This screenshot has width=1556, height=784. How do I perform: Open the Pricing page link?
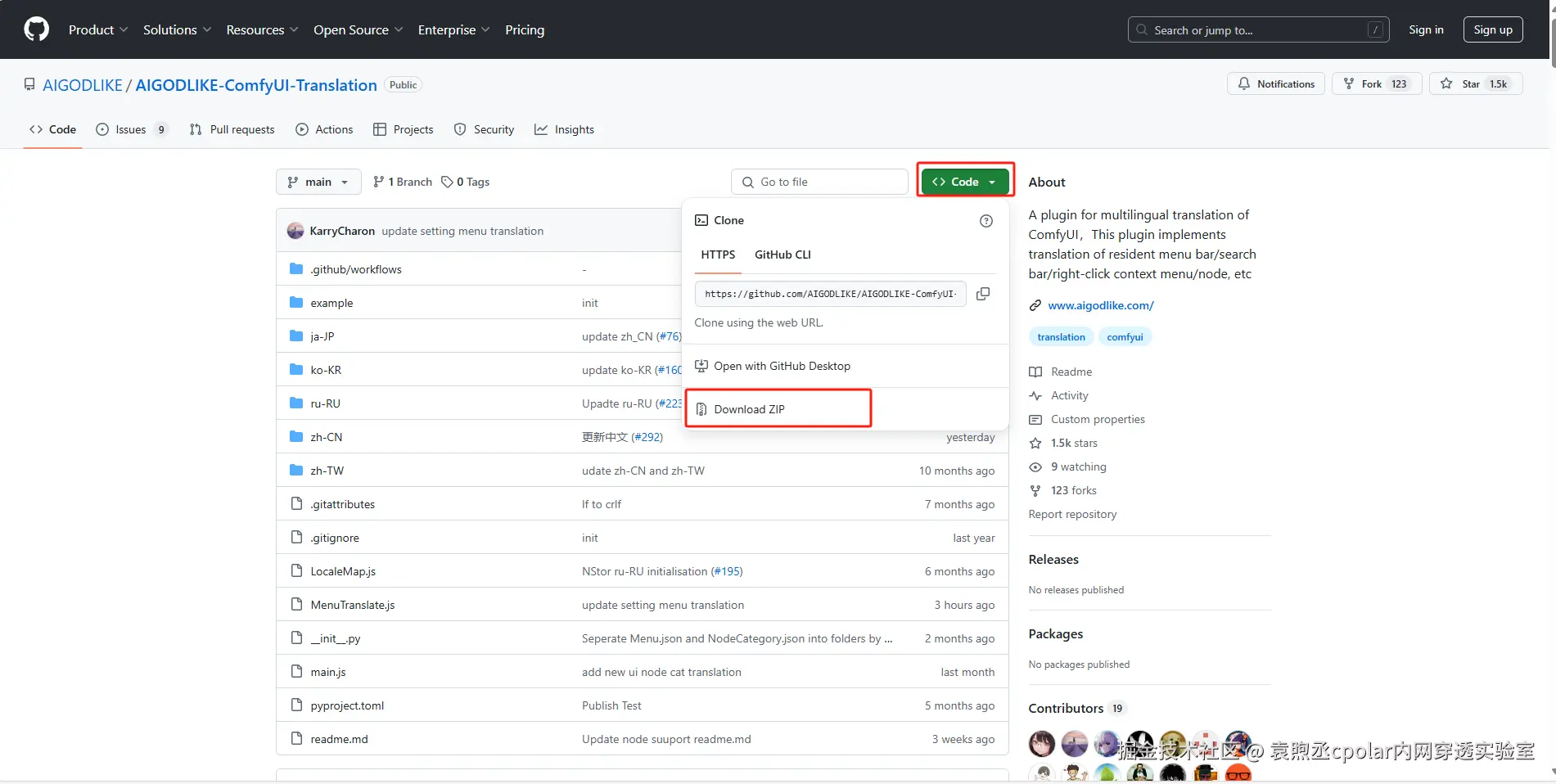tap(525, 29)
